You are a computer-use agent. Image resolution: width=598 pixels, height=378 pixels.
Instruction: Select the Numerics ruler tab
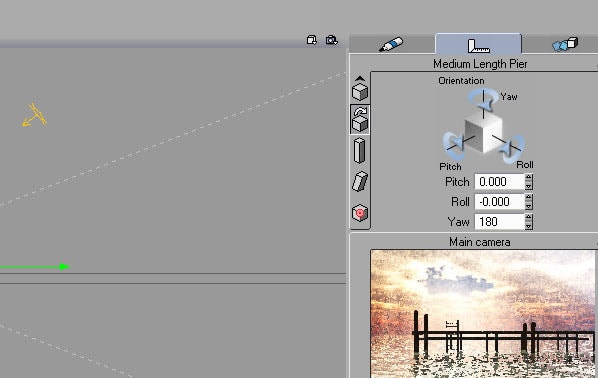click(x=478, y=44)
